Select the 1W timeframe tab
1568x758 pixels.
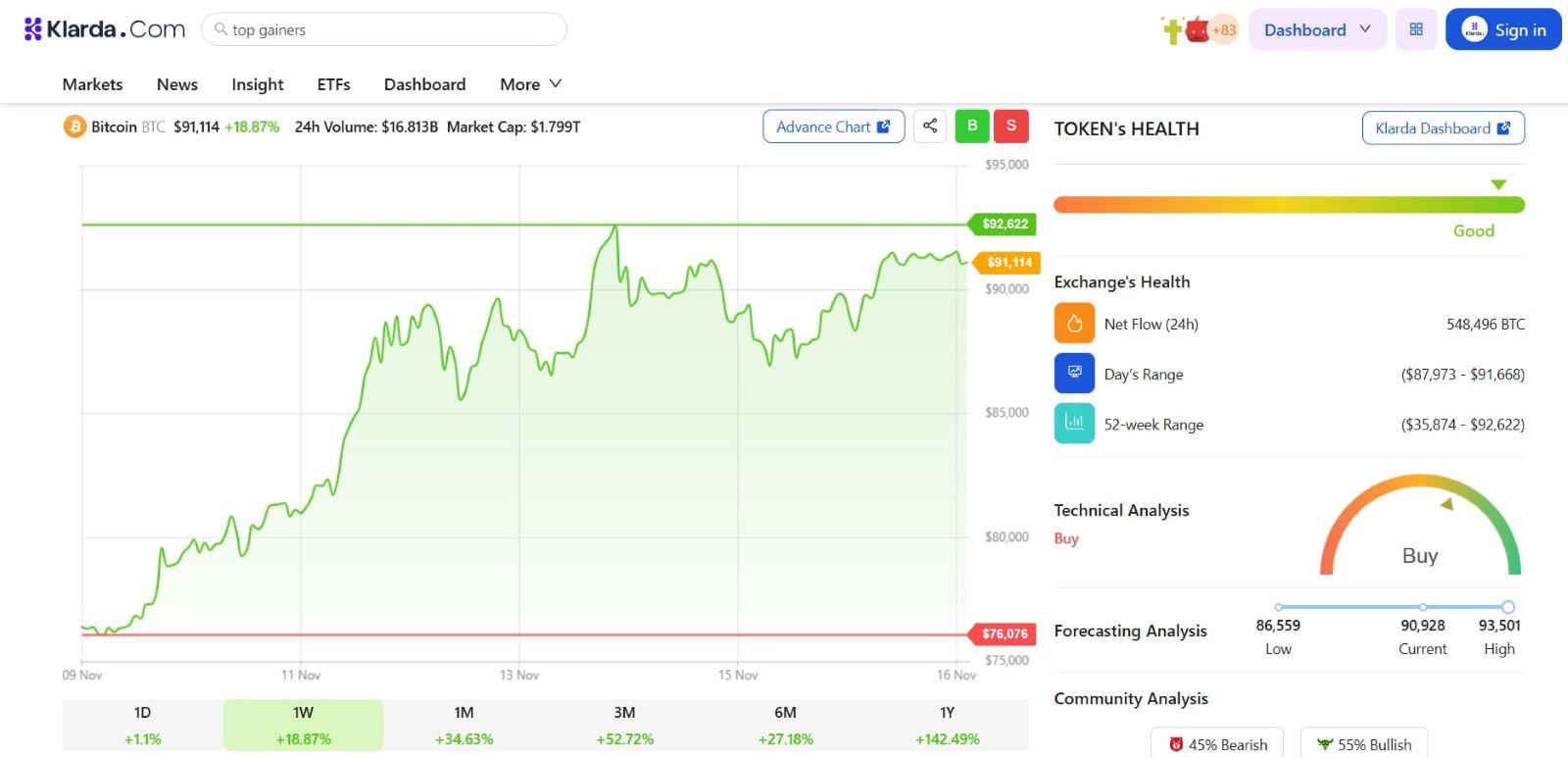[303, 725]
